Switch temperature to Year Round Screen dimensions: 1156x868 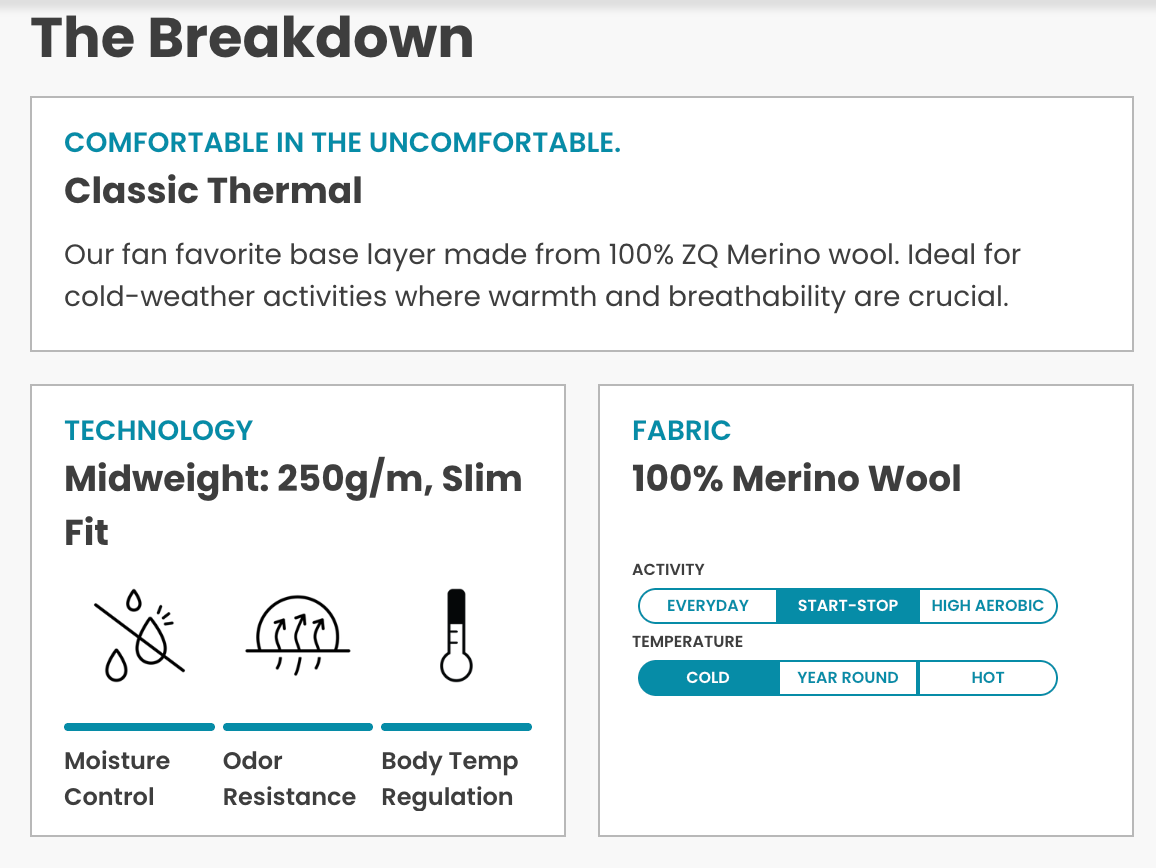pyautogui.click(x=848, y=678)
